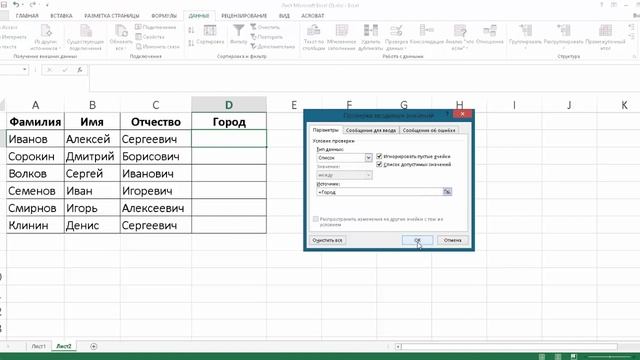Open the ГЛАВНАЯ ribbon tab
The width and height of the screenshot is (640, 360).
(27, 16)
